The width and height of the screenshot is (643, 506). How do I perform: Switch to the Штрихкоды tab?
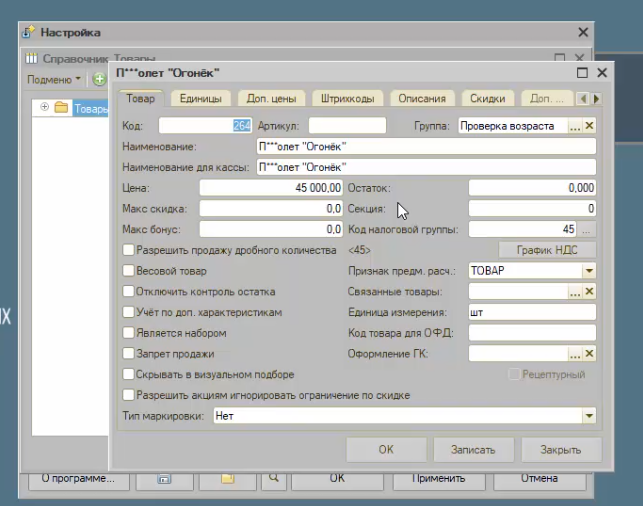point(348,99)
